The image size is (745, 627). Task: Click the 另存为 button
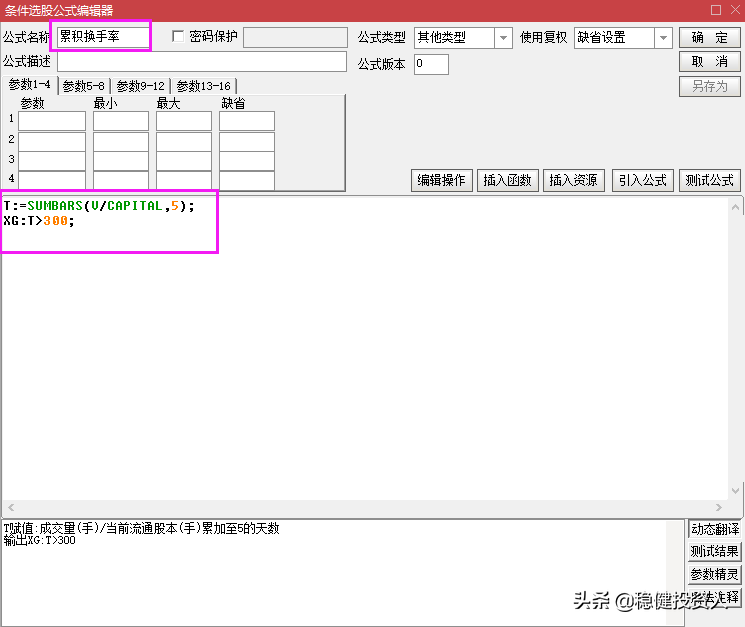pyautogui.click(x=709, y=86)
